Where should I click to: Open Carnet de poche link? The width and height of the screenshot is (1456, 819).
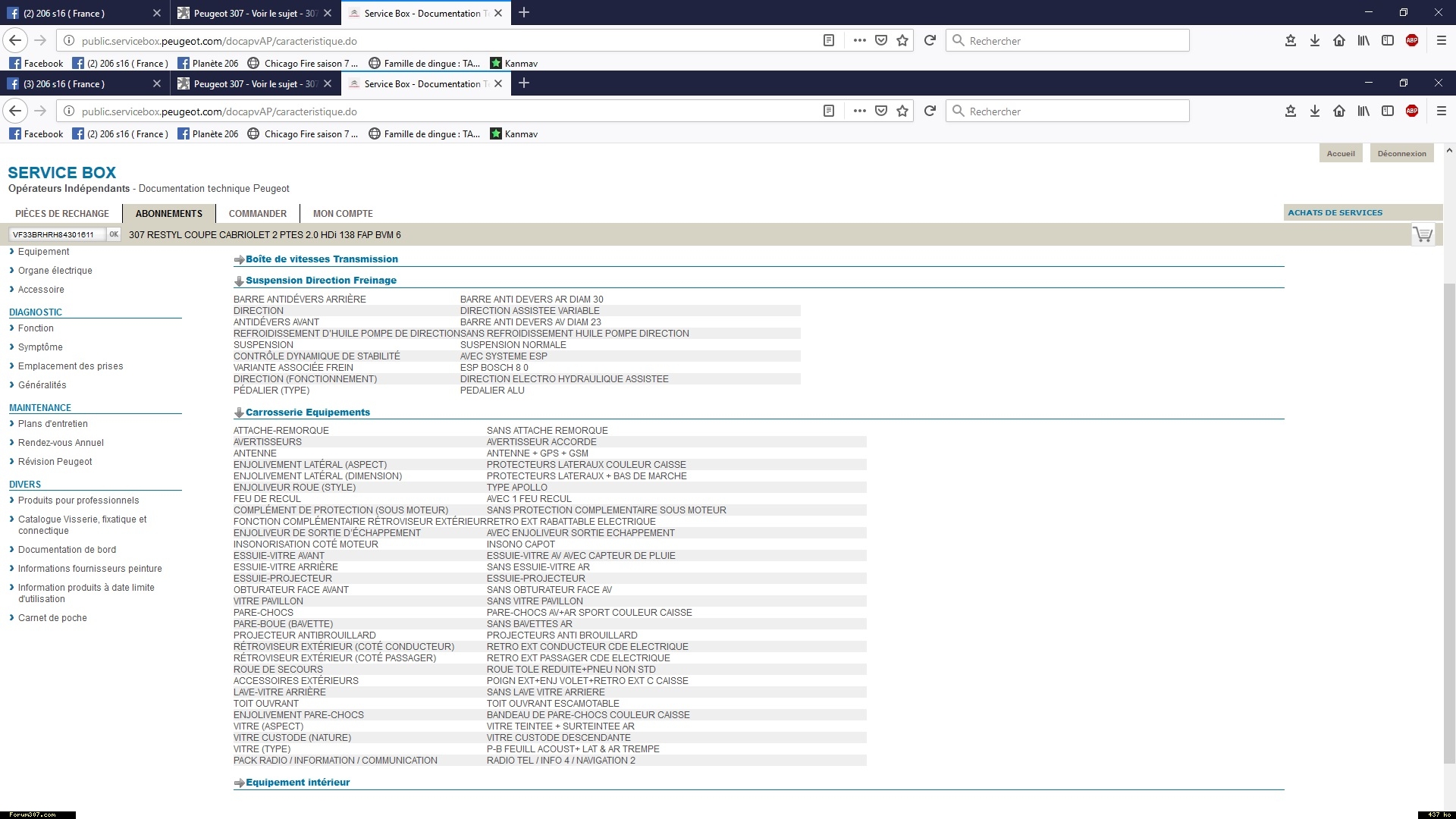(52, 618)
